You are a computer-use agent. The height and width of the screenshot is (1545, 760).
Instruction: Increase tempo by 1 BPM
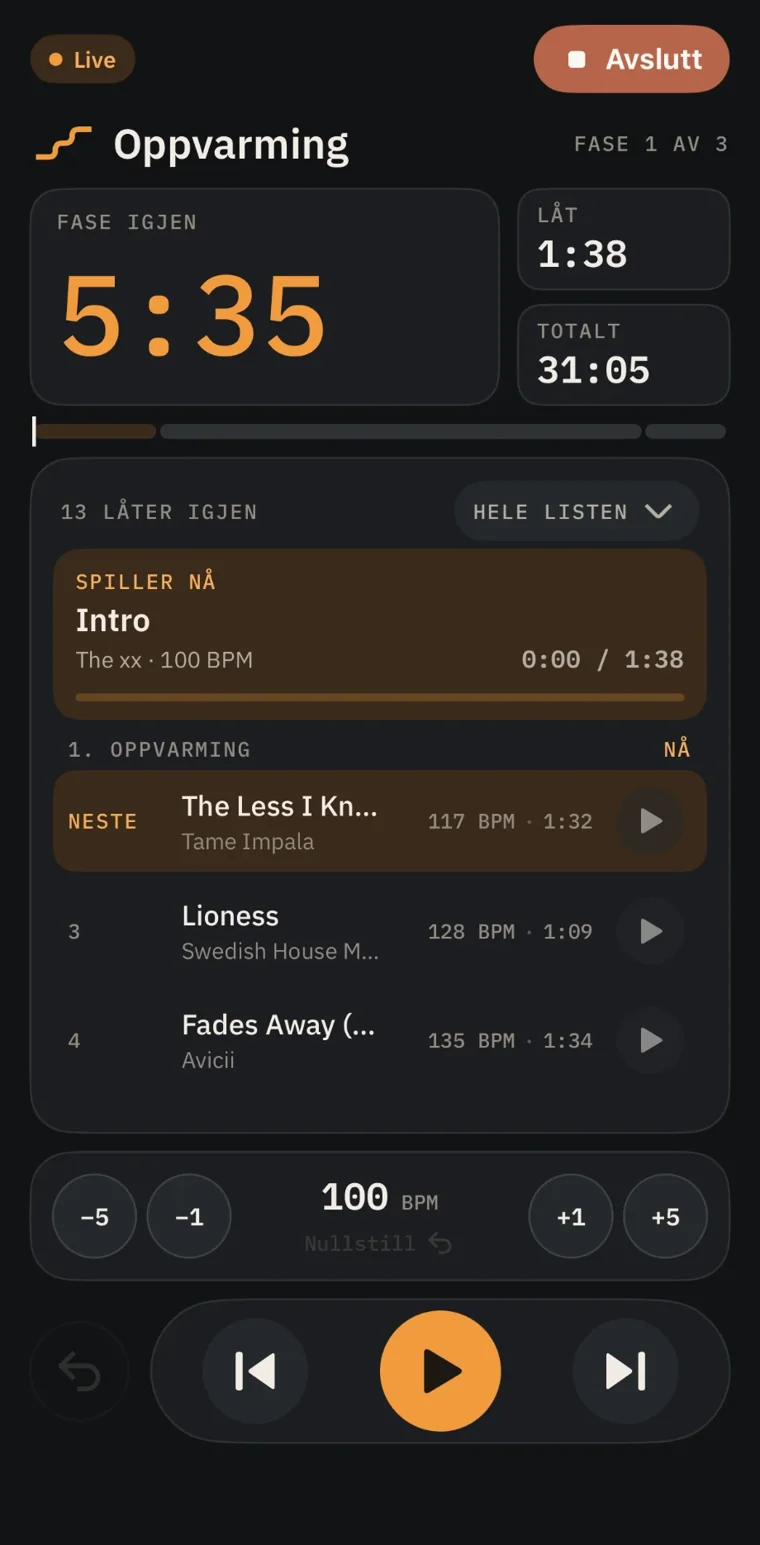pyautogui.click(x=571, y=1216)
